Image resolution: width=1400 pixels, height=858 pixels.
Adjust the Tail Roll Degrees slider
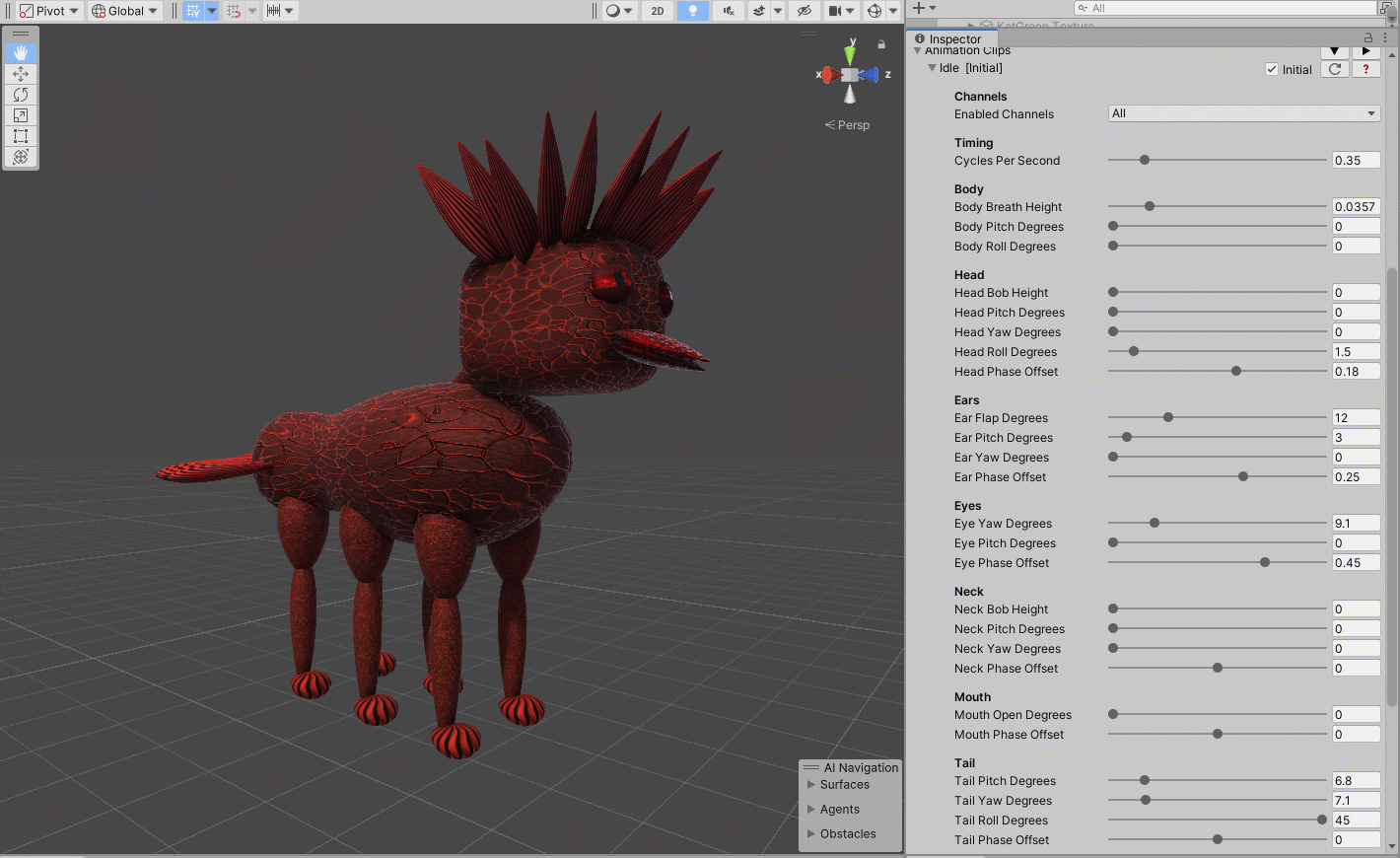(1218, 820)
